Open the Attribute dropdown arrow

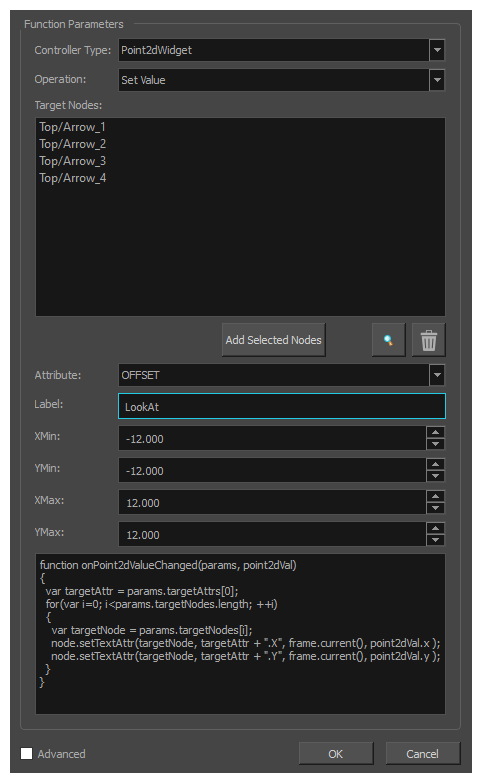[x=437, y=375]
